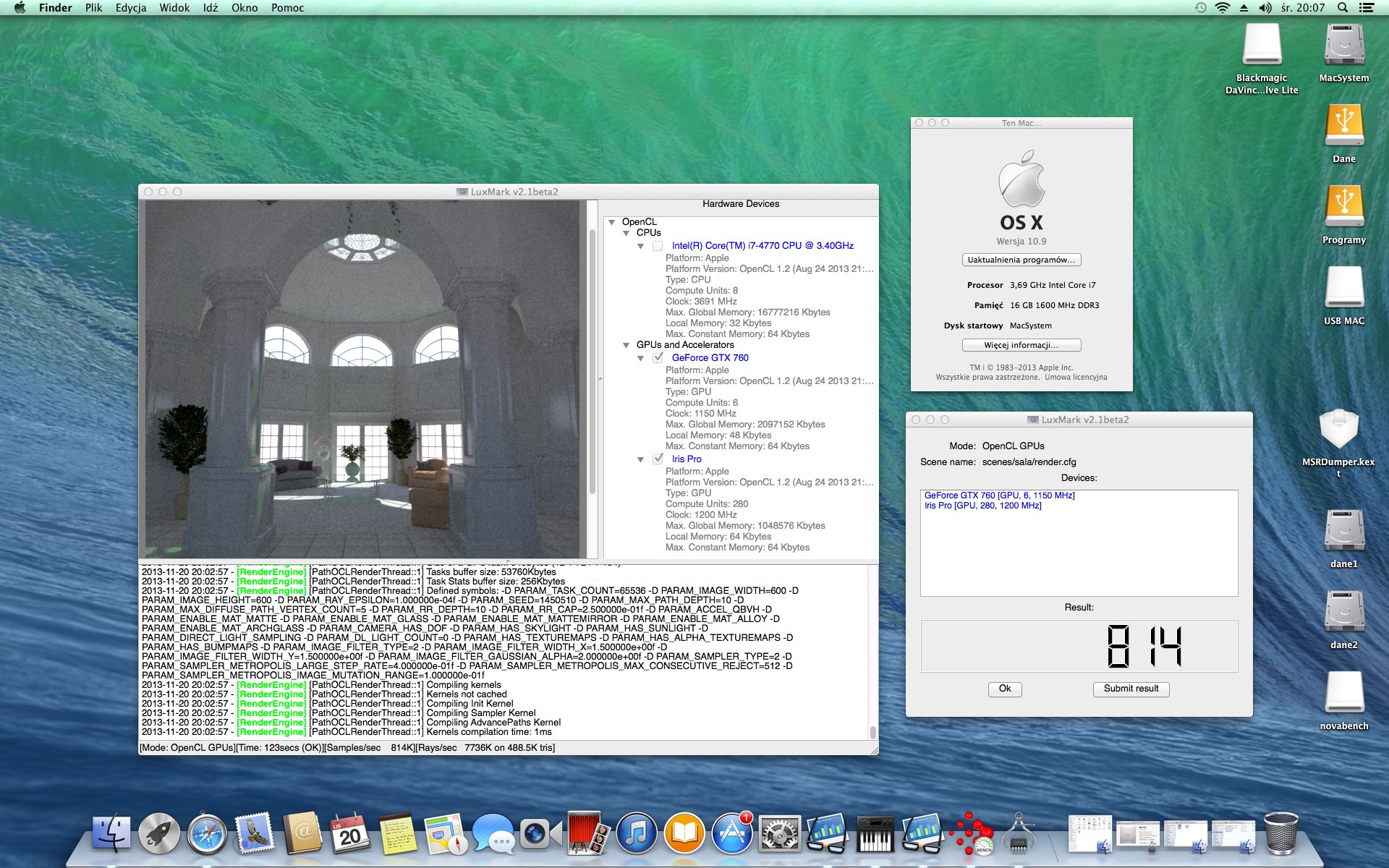
Task: Select the USB MAC drive icon
Action: tap(1344, 296)
